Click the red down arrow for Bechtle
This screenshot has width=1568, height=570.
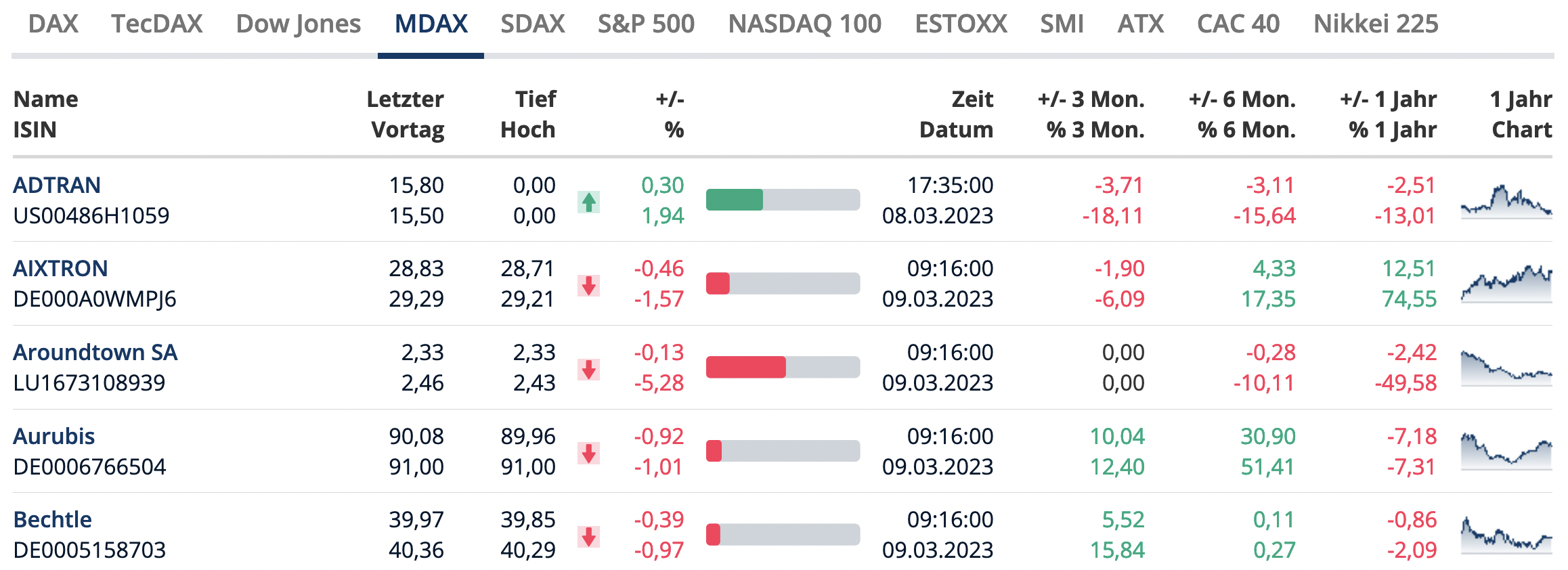click(588, 536)
